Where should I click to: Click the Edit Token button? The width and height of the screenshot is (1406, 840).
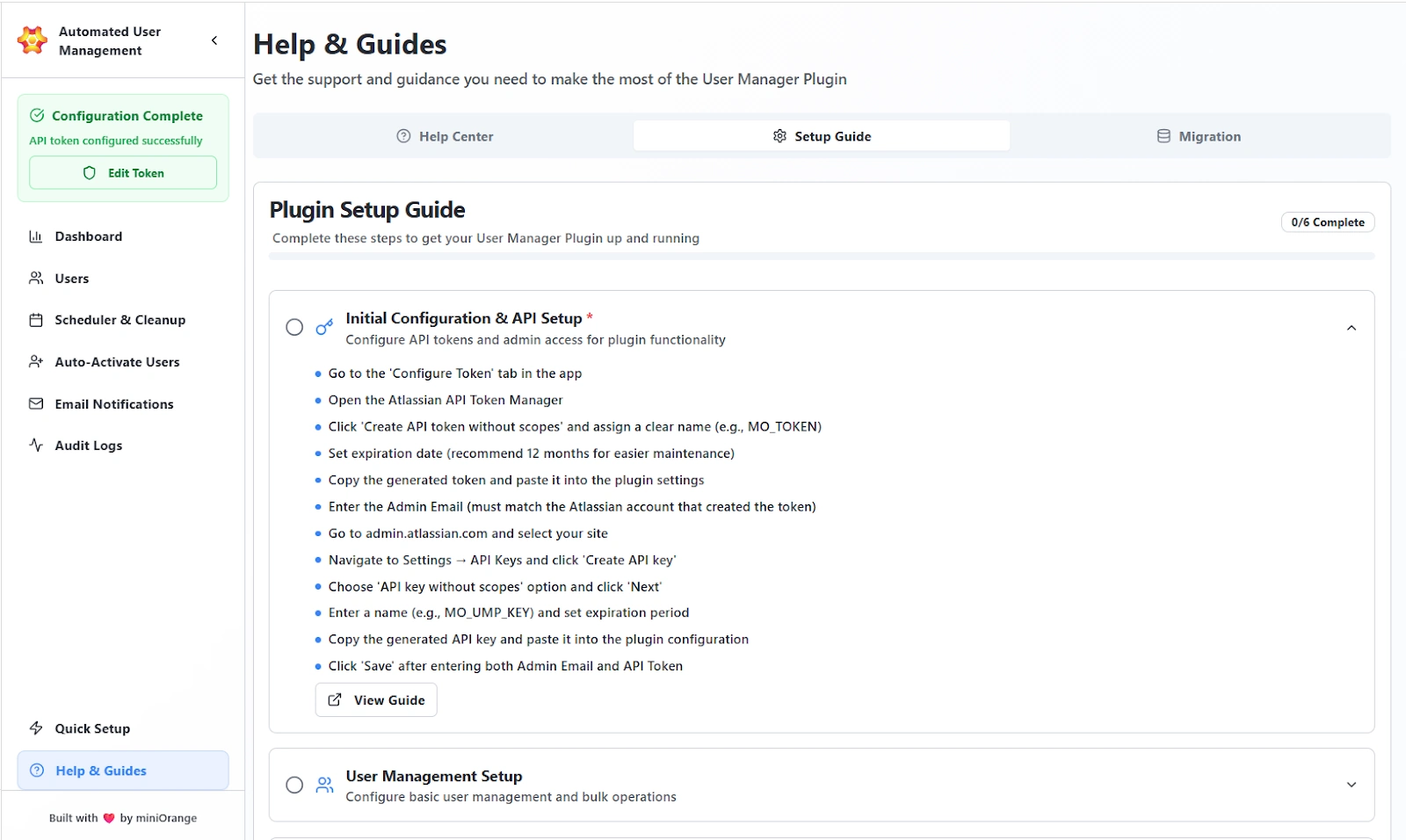click(x=123, y=172)
